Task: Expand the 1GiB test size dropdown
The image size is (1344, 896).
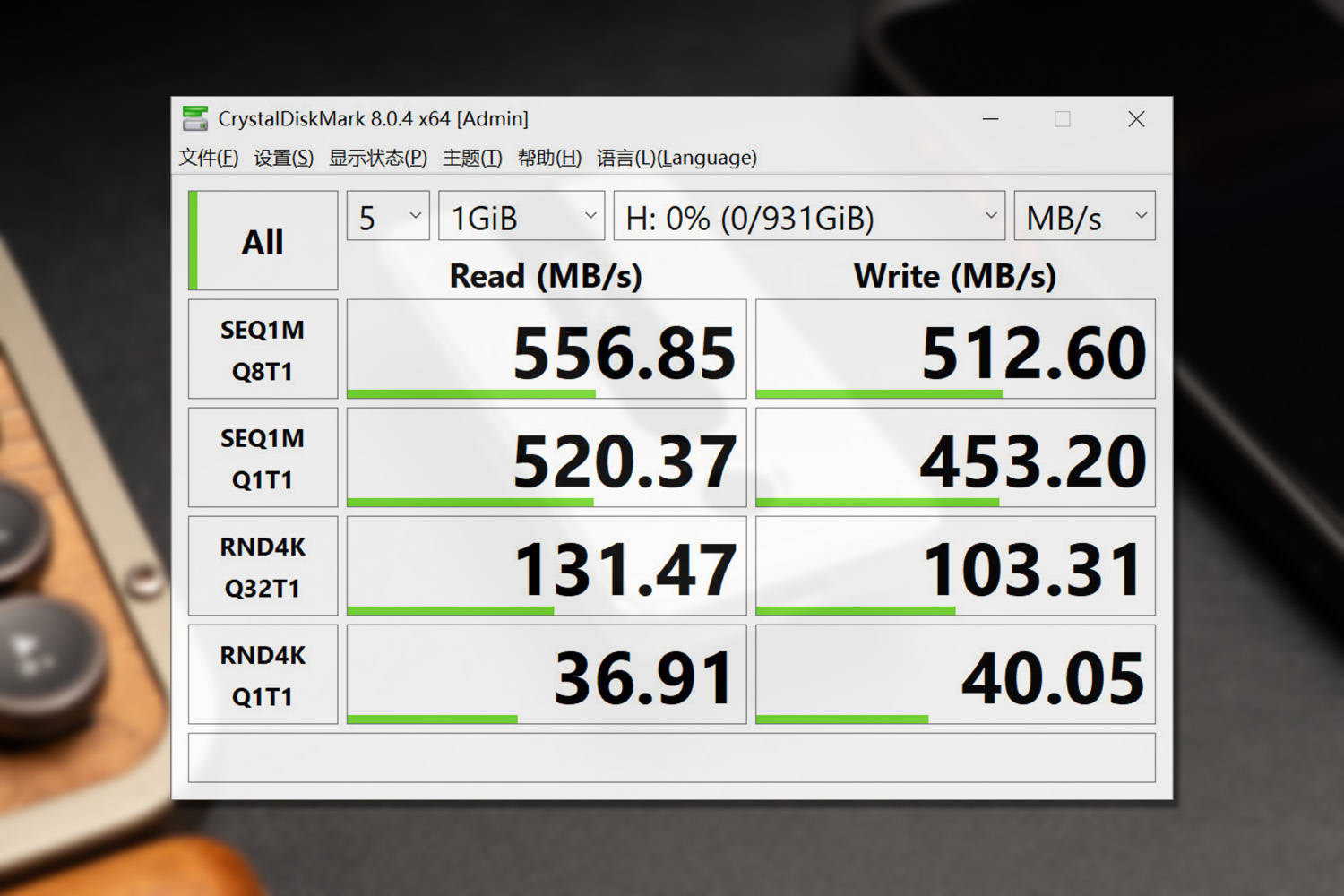Action: (521, 216)
